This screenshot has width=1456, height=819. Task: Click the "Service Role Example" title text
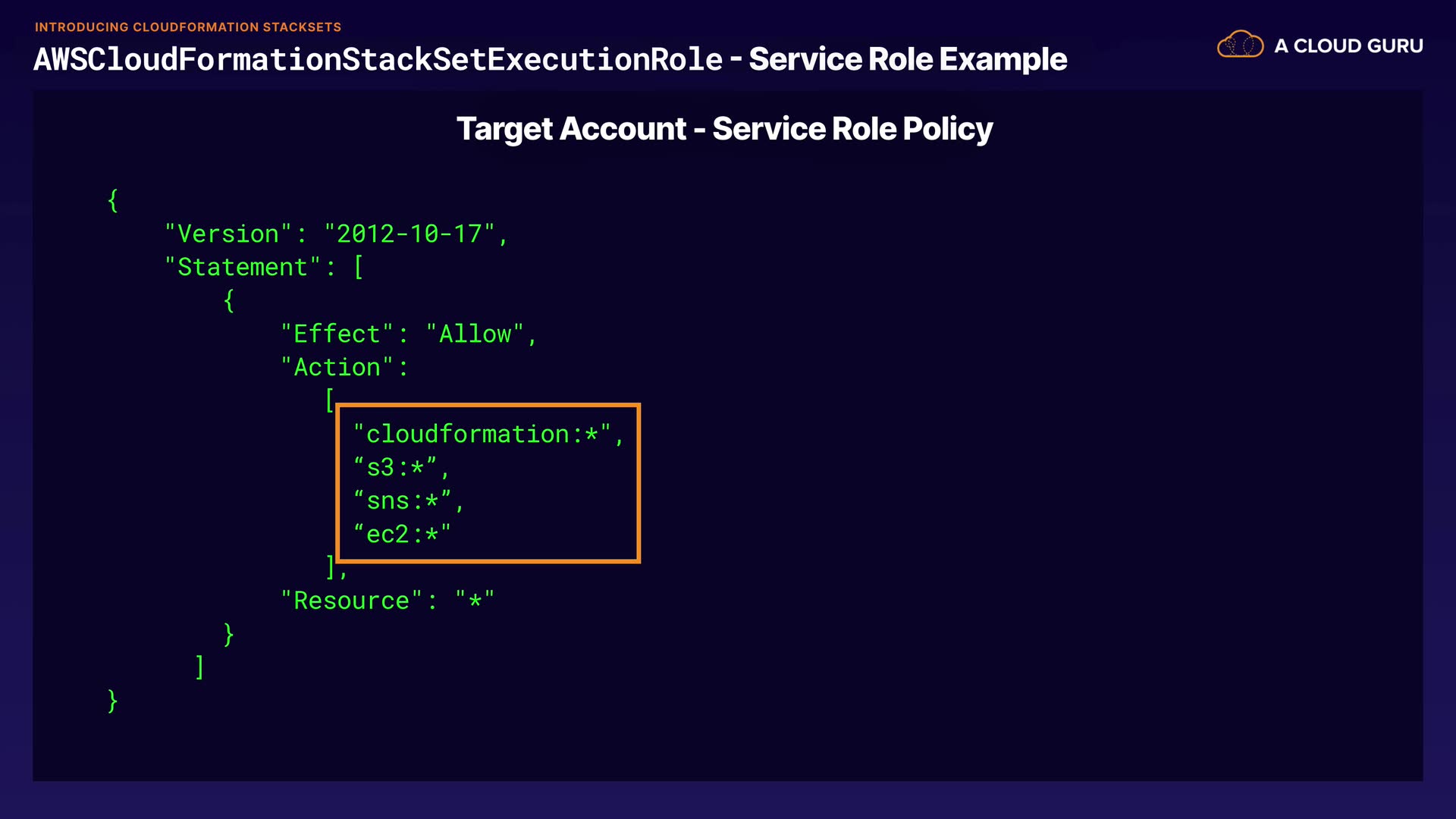point(908,59)
